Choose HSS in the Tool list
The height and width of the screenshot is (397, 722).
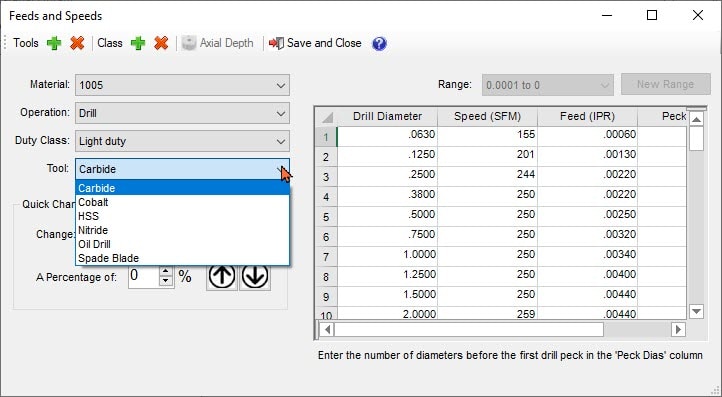tap(182, 216)
